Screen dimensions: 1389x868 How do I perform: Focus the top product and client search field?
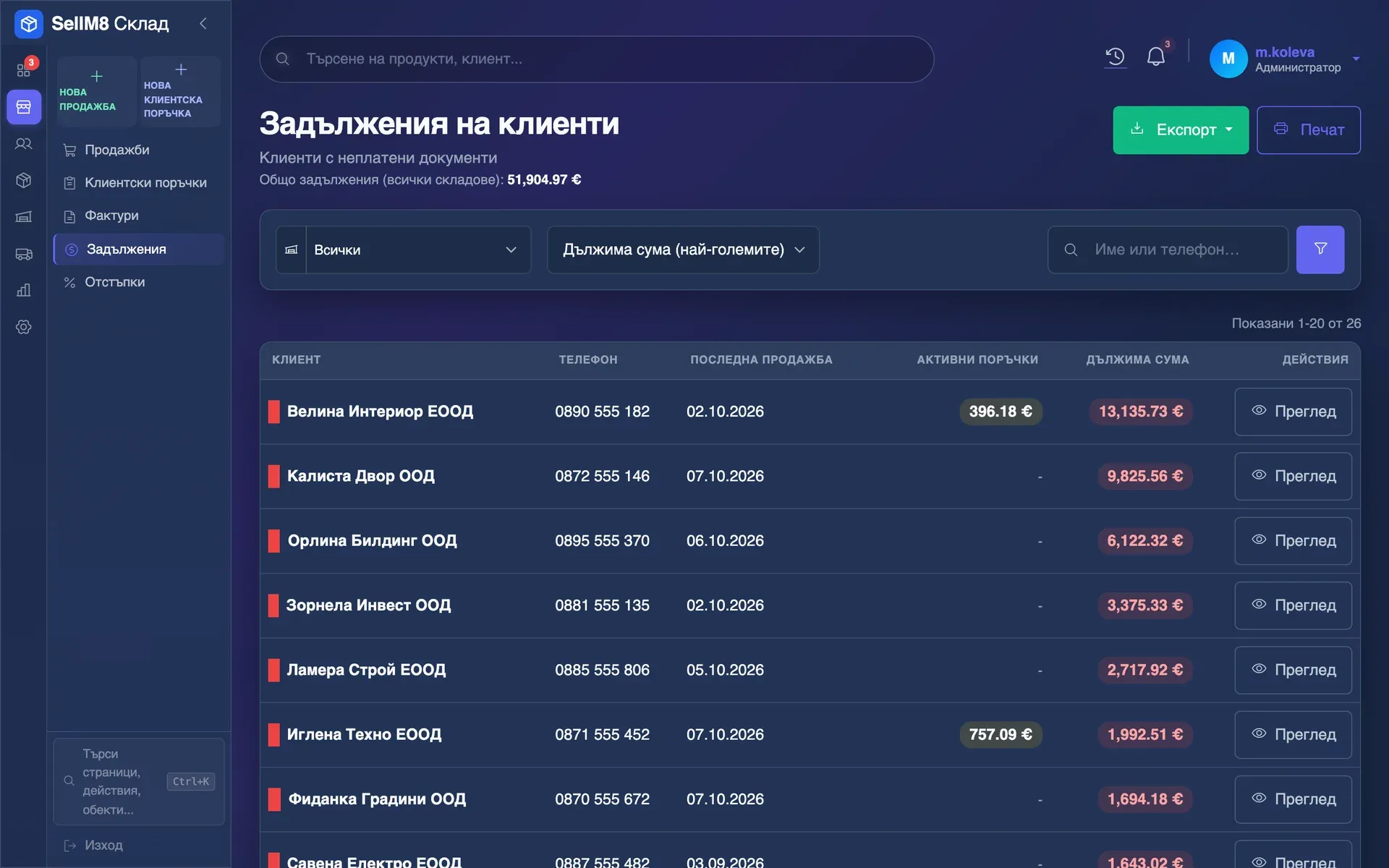click(597, 59)
